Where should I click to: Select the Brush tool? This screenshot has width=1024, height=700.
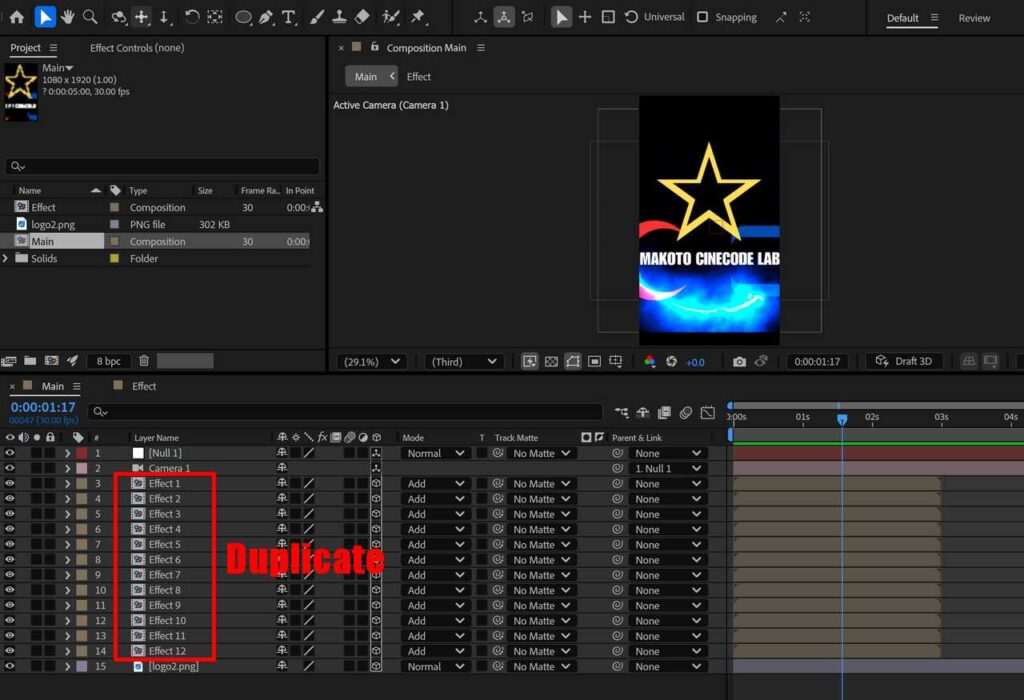tap(317, 17)
